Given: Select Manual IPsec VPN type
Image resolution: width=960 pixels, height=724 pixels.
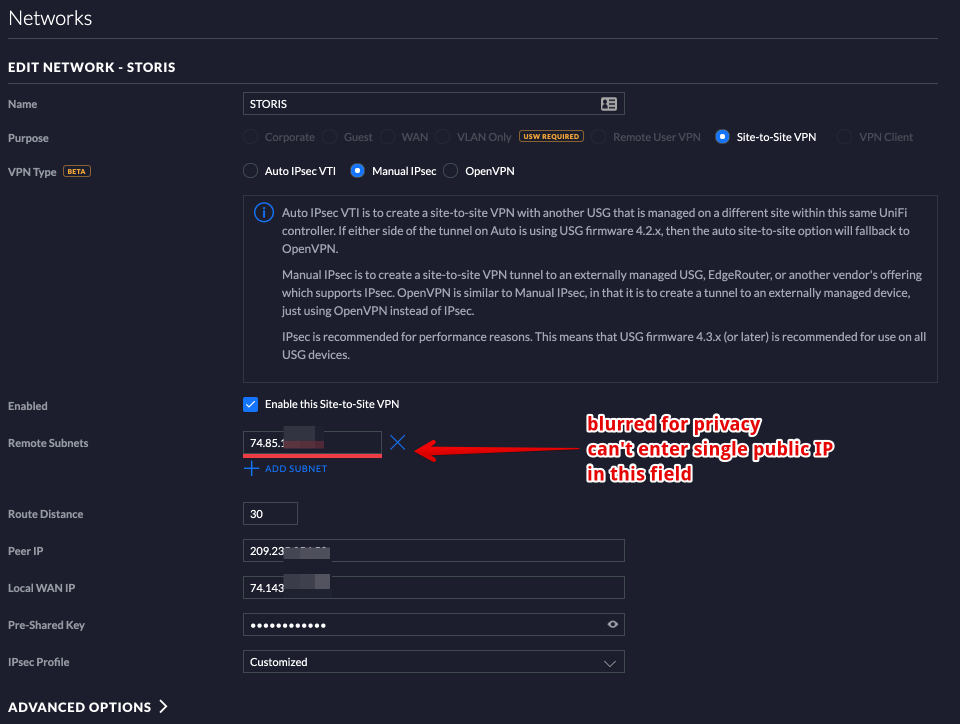Looking at the screenshot, I should [x=358, y=171].
